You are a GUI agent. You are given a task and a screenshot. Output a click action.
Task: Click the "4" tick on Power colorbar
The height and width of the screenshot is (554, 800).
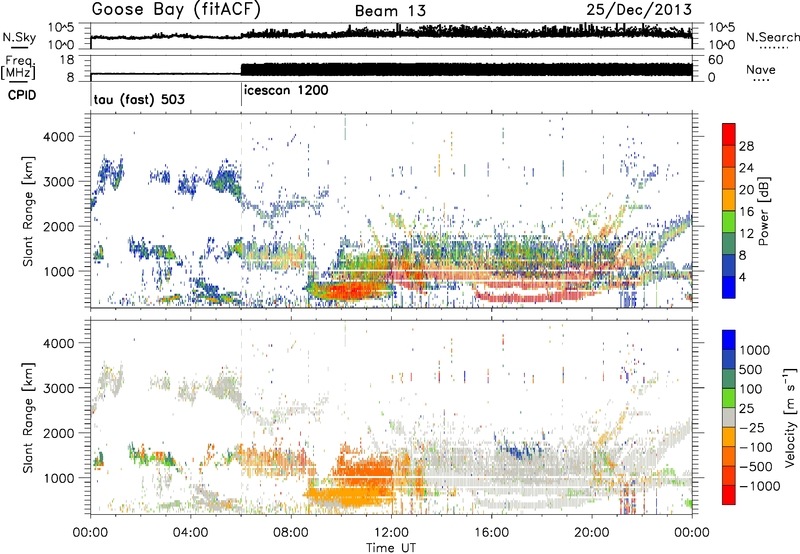point(743,277)
